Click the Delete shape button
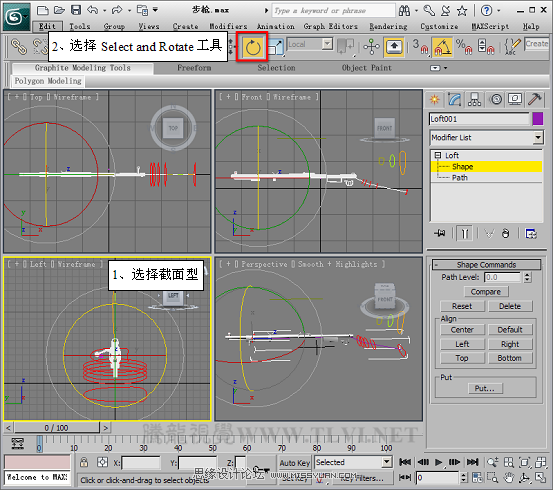The width and height of the screenshot is (553, 490). coord(510,306)
